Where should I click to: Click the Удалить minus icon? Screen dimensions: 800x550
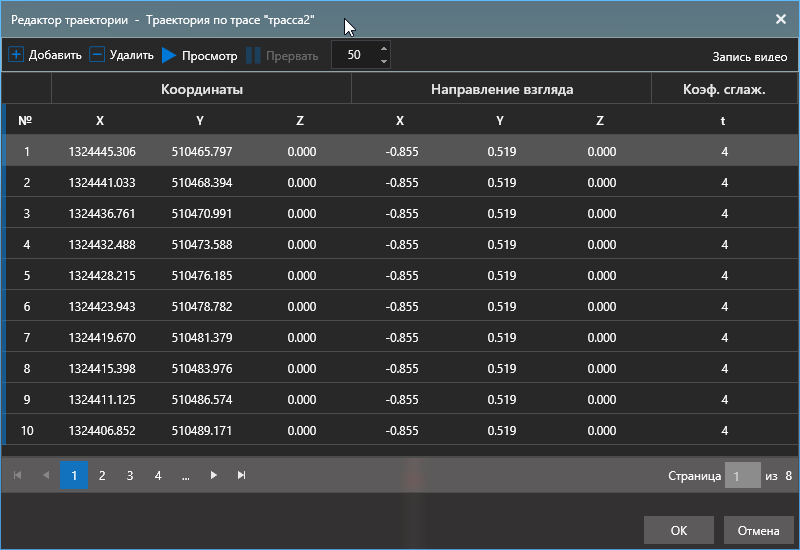(97, 55)
